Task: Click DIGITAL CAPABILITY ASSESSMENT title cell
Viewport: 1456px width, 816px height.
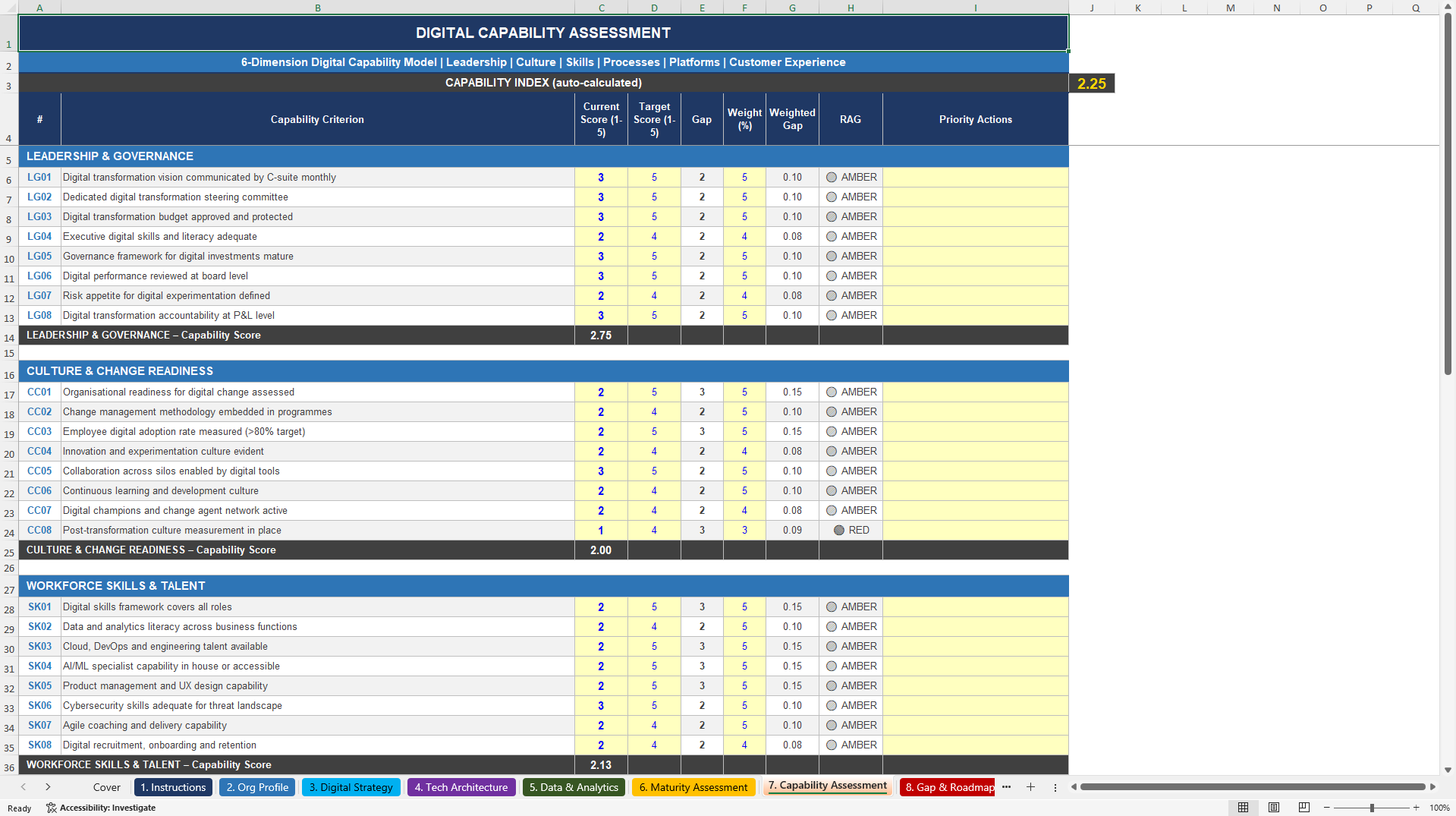Action: point(543,33)
